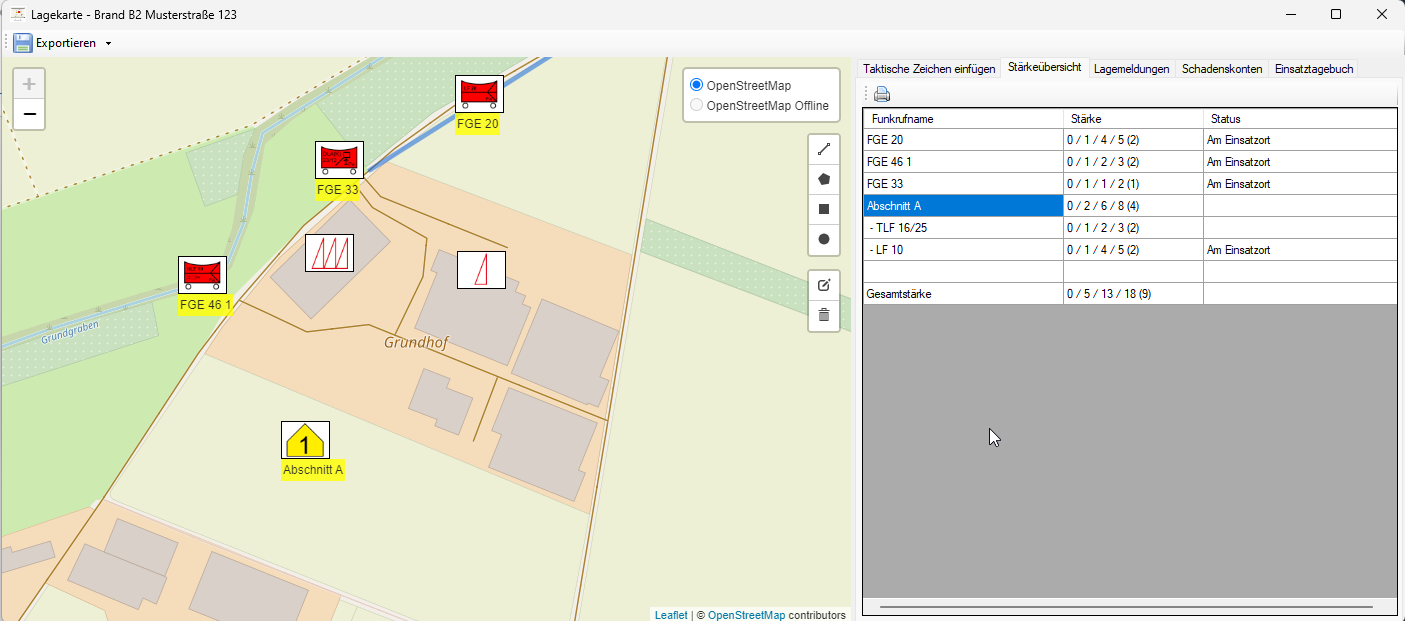
Task: Click the printer icon in Stärkeübersicht
Action: click(882, 95)
